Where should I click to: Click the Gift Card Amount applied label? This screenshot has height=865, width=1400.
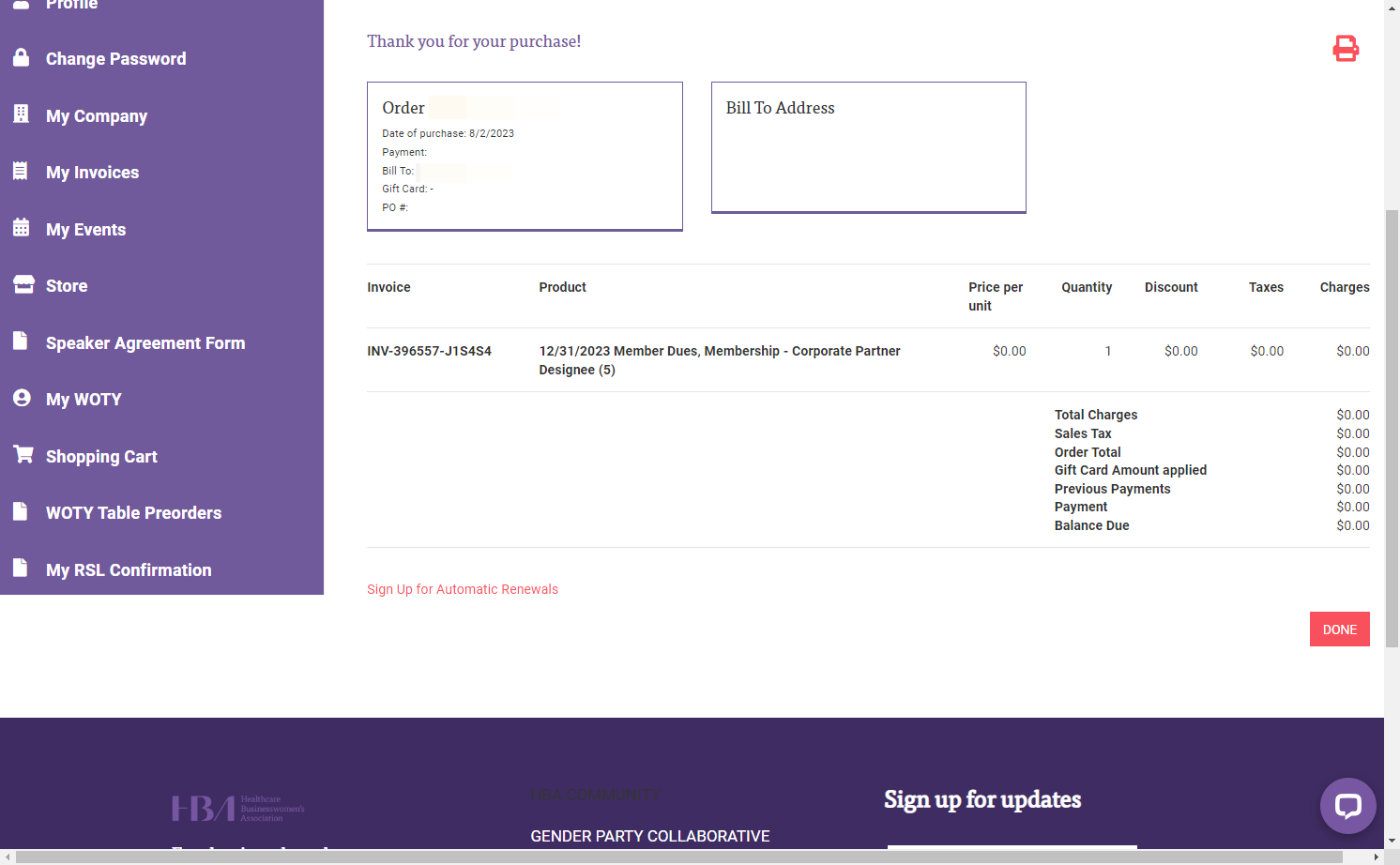1130,470
